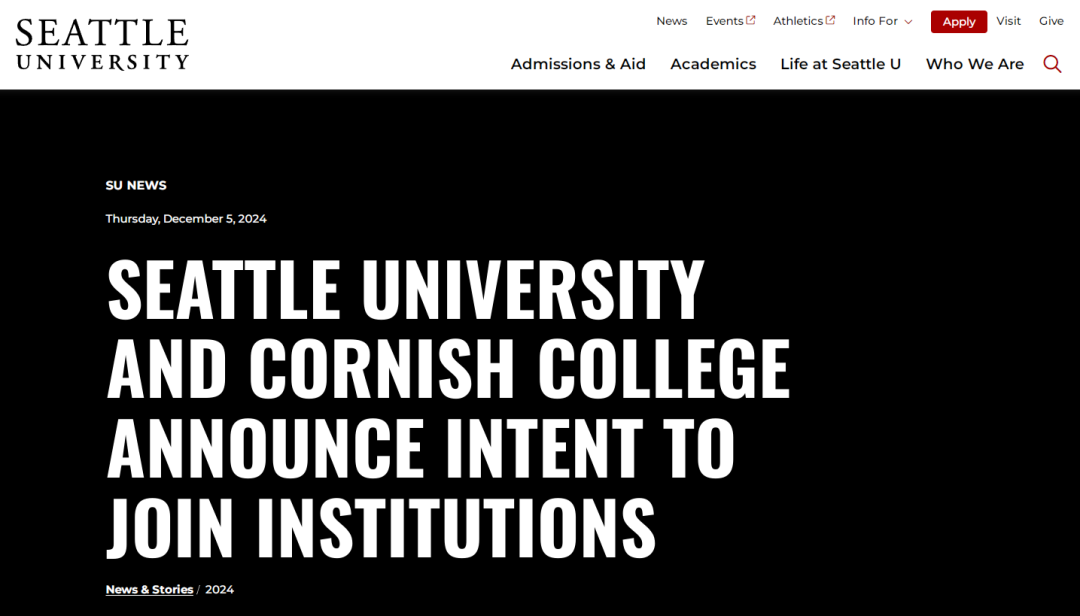Follow the Give link
Viewport: 1080px width, 616px height.
(1051, 21)
